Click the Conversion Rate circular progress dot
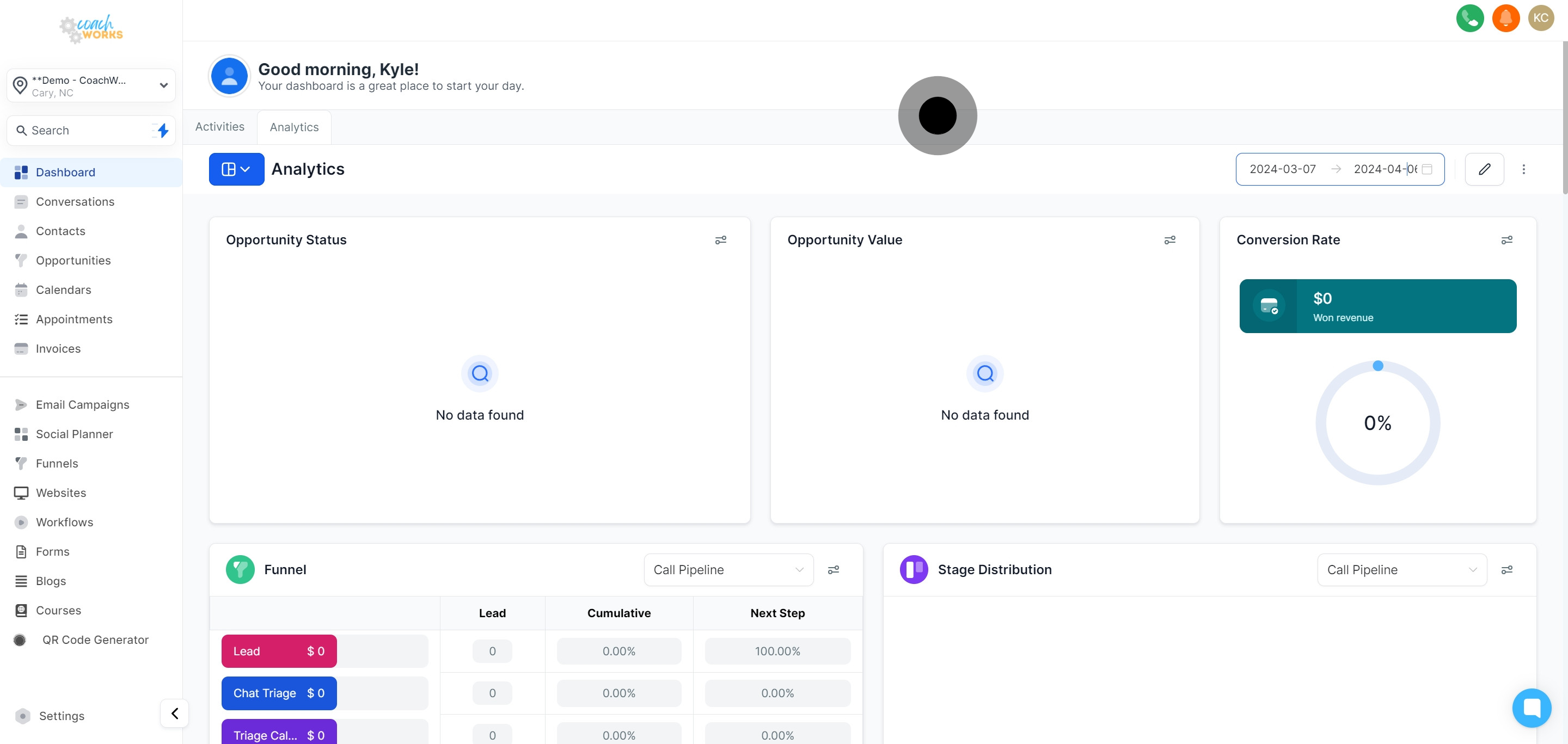The image size is (1568, 744). pyautogui.click(x=1378, y=366)
